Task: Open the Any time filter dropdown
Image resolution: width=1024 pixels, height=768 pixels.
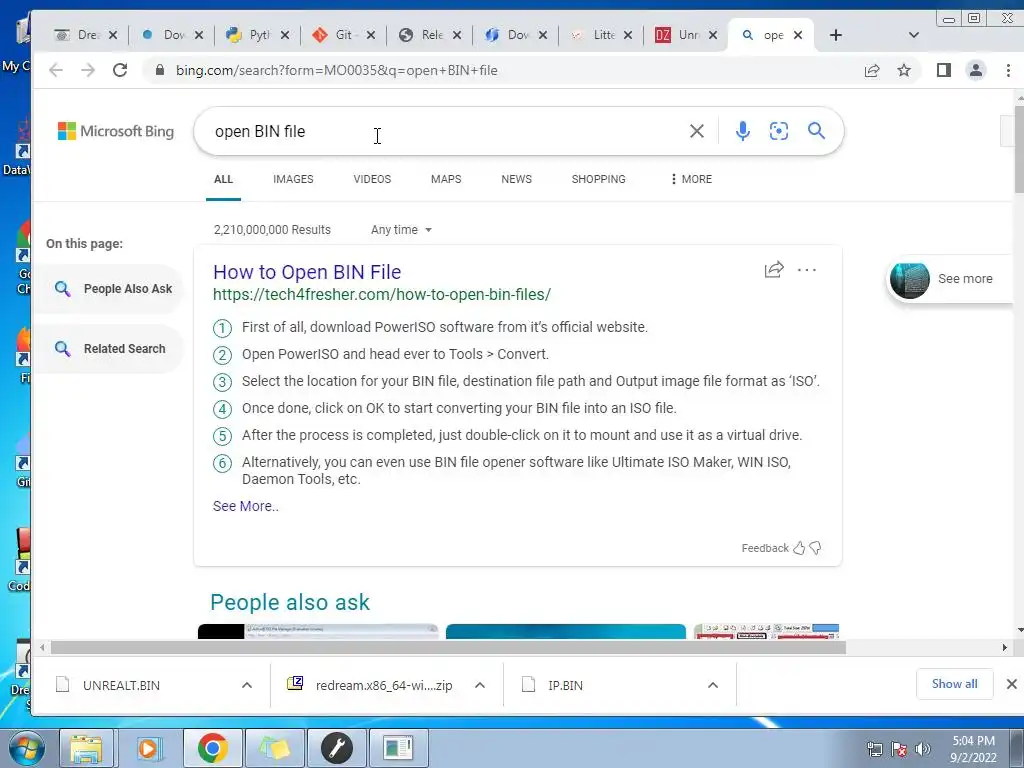Action: point(401,230)
